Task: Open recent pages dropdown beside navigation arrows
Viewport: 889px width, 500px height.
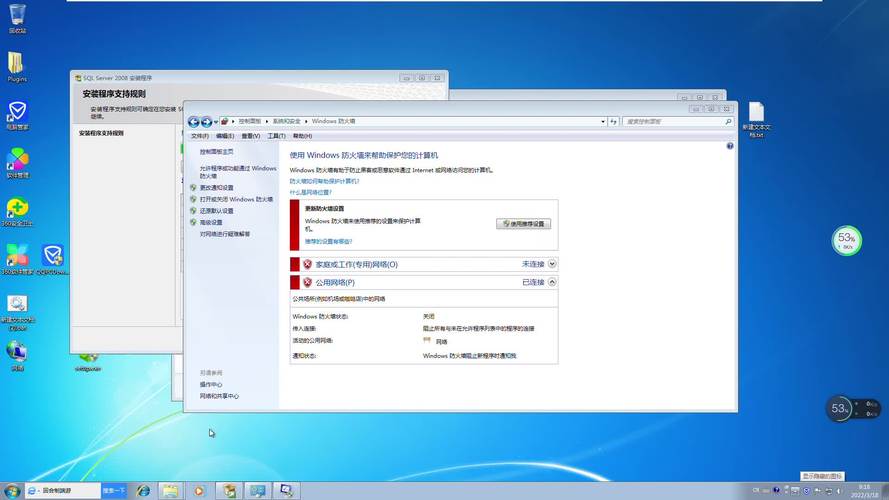Action: click(x=216, y=122)
